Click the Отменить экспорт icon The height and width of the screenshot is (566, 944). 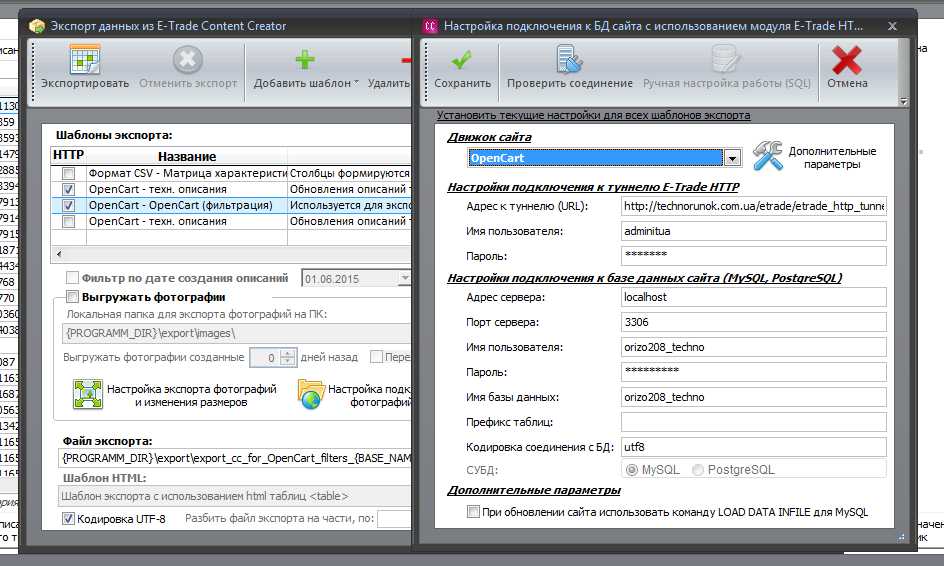click(188, 60)
